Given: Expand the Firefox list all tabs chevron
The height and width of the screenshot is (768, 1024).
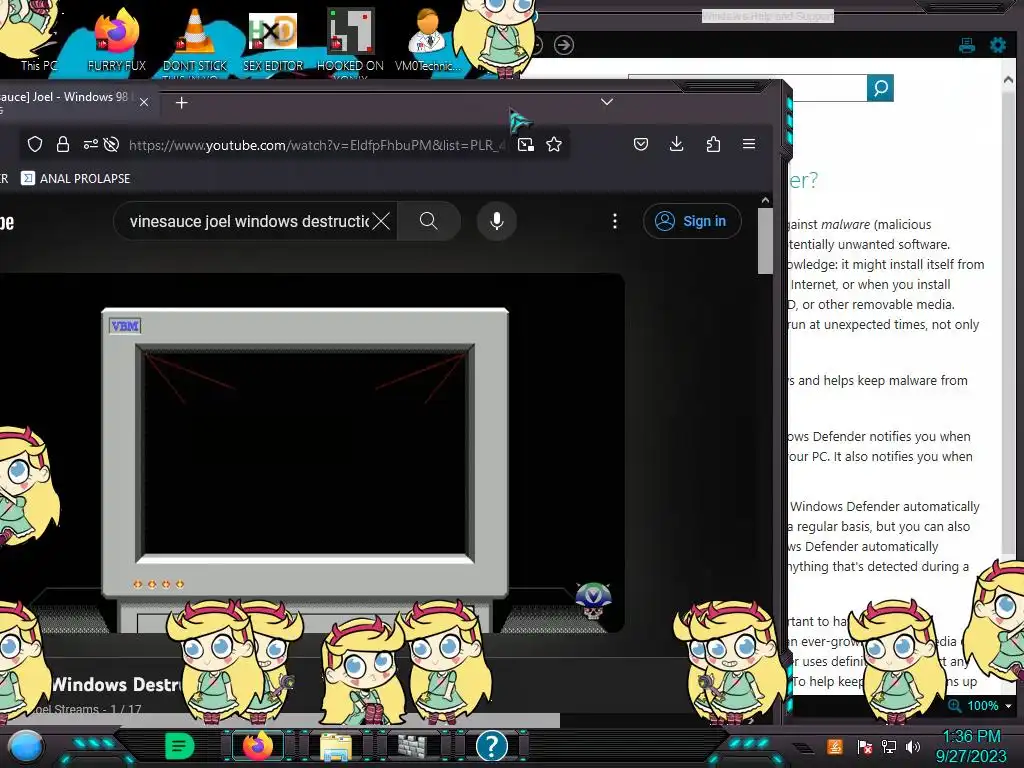Looking at the screenshot, I should [607, 102].
